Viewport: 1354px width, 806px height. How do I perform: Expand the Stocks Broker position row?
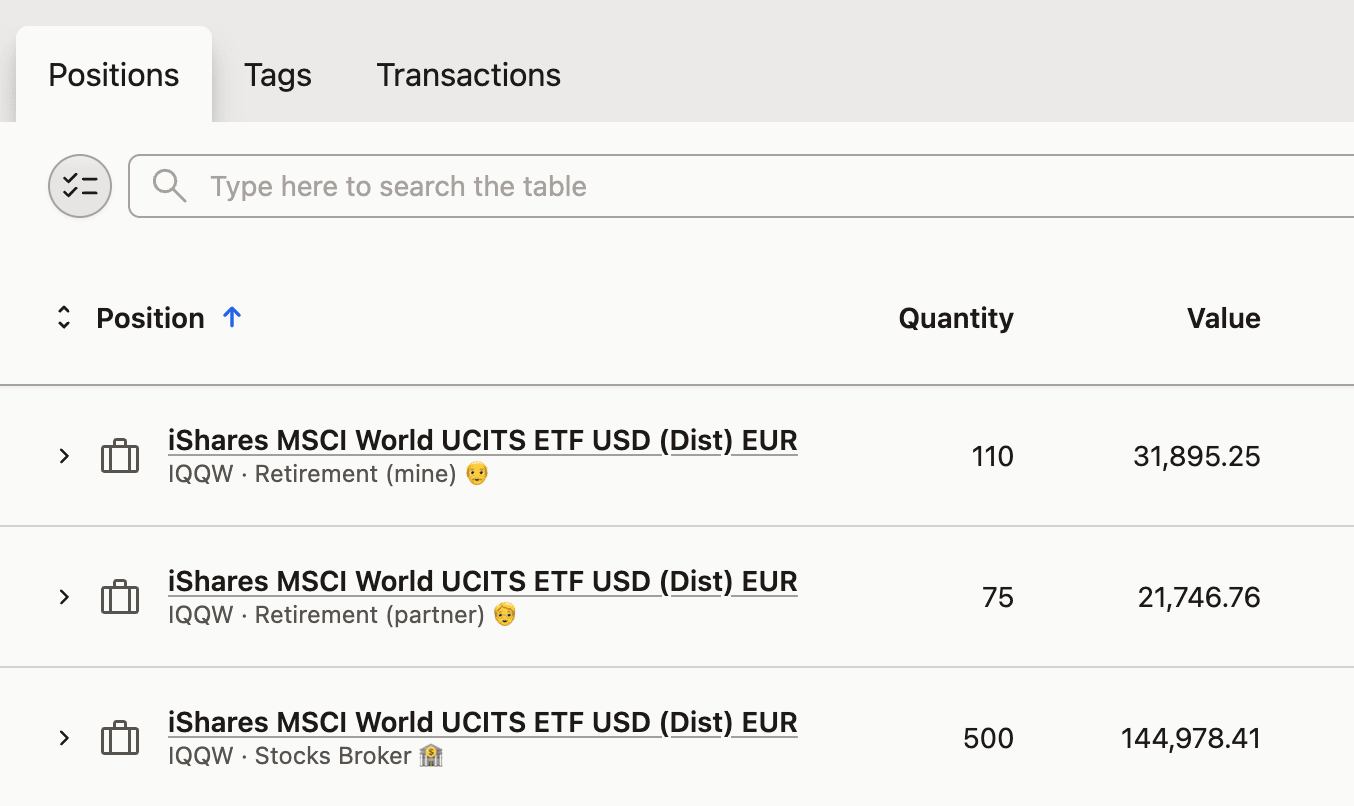[x=64, y=739]
